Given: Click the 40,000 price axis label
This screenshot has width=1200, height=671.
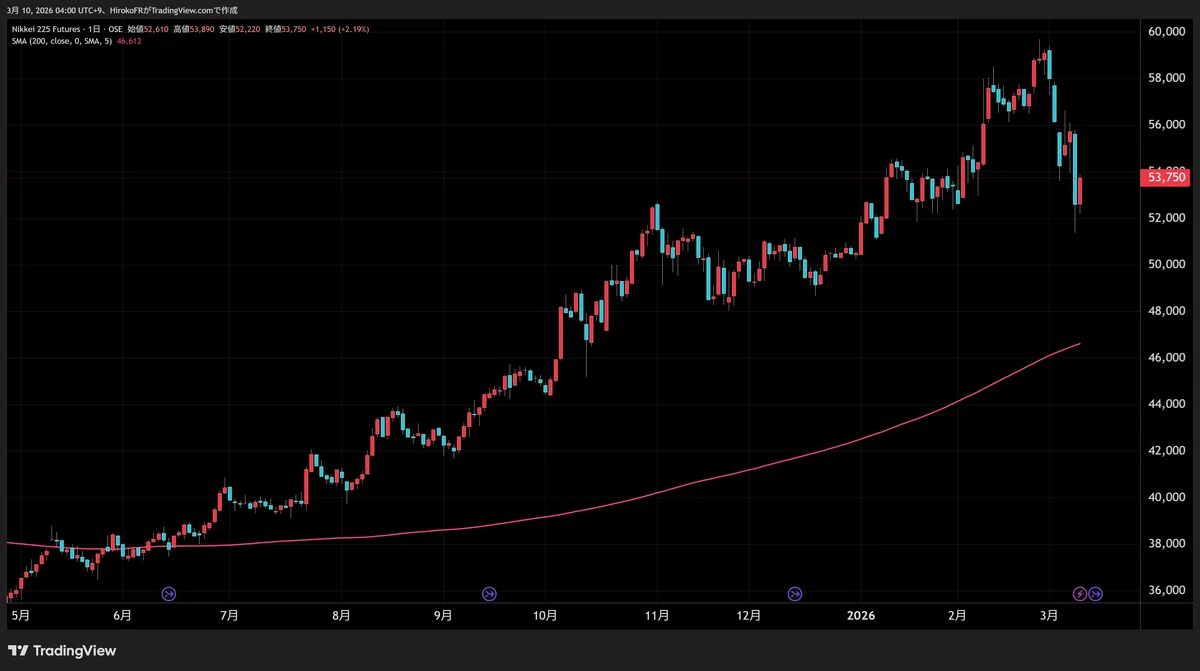Looking at the screenshot, I should coord(1166,497).
